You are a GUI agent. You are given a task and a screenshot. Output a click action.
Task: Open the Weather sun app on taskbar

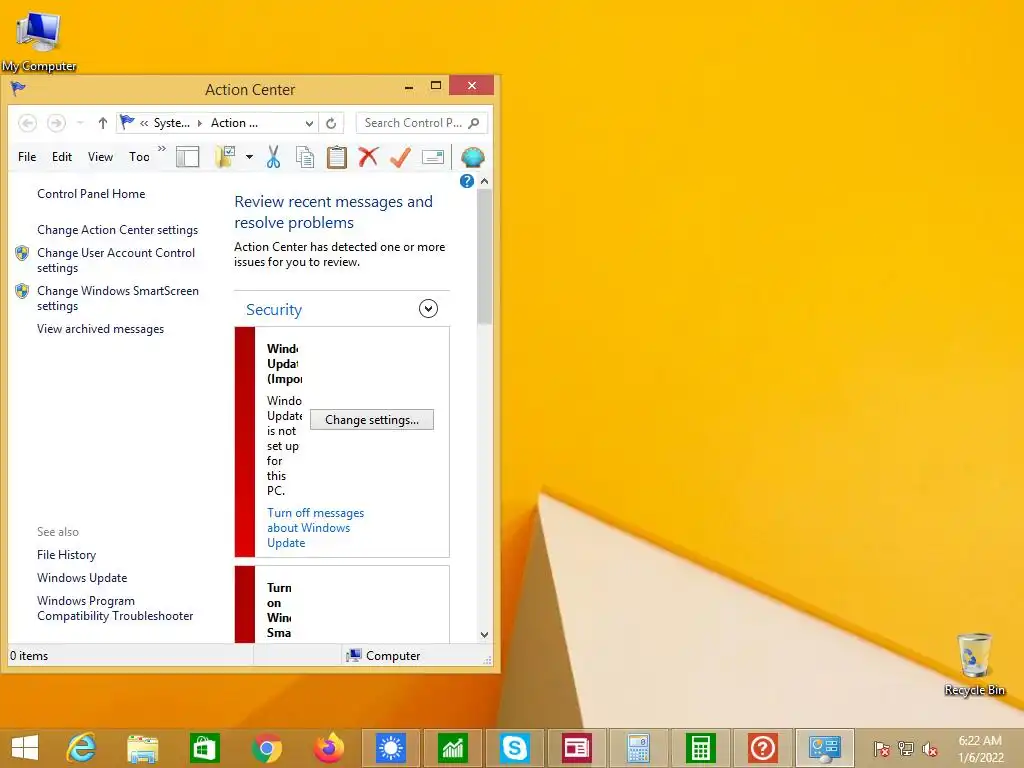coord(391,748)
